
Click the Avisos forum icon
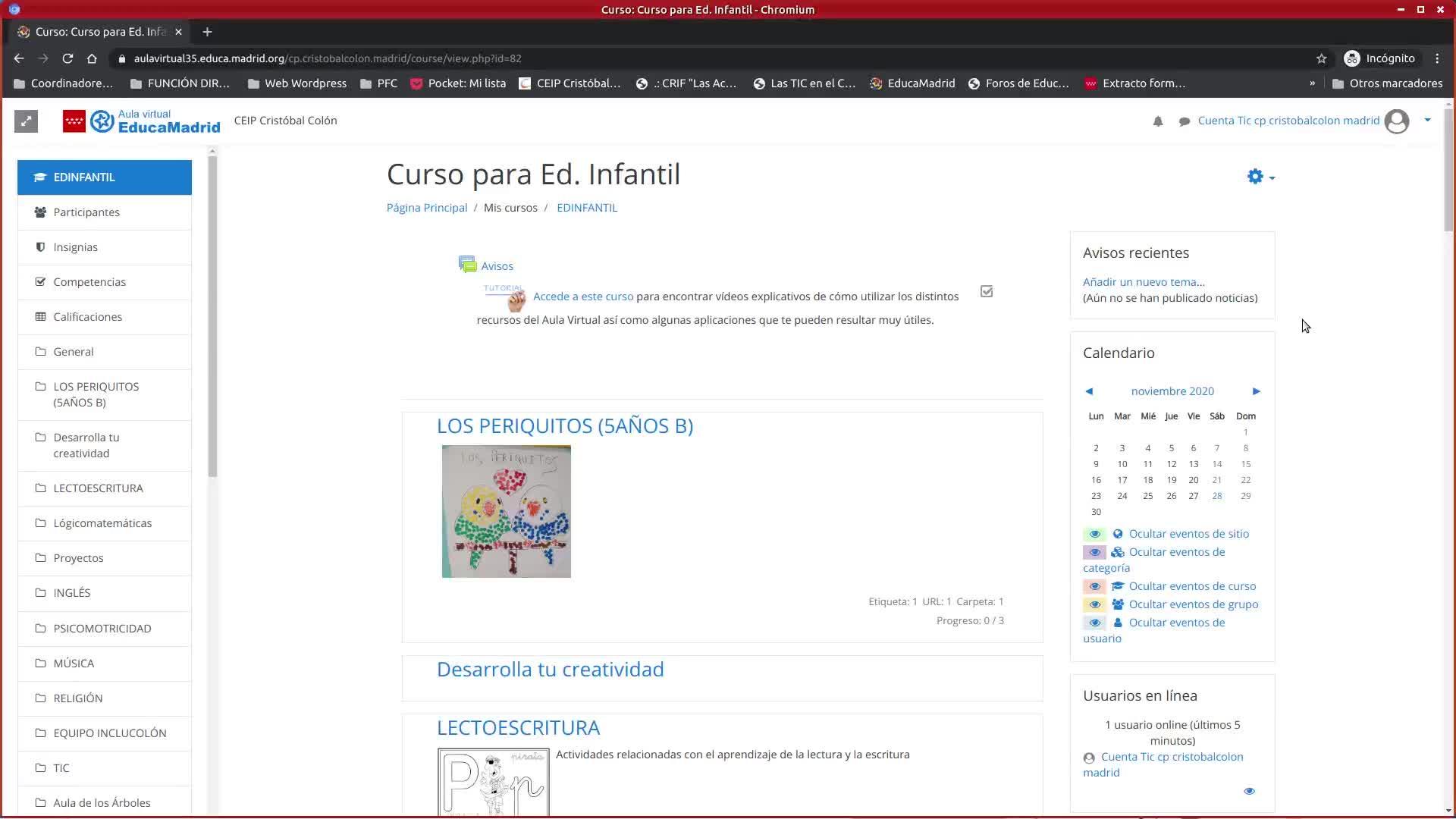click(x=467, y=265)
